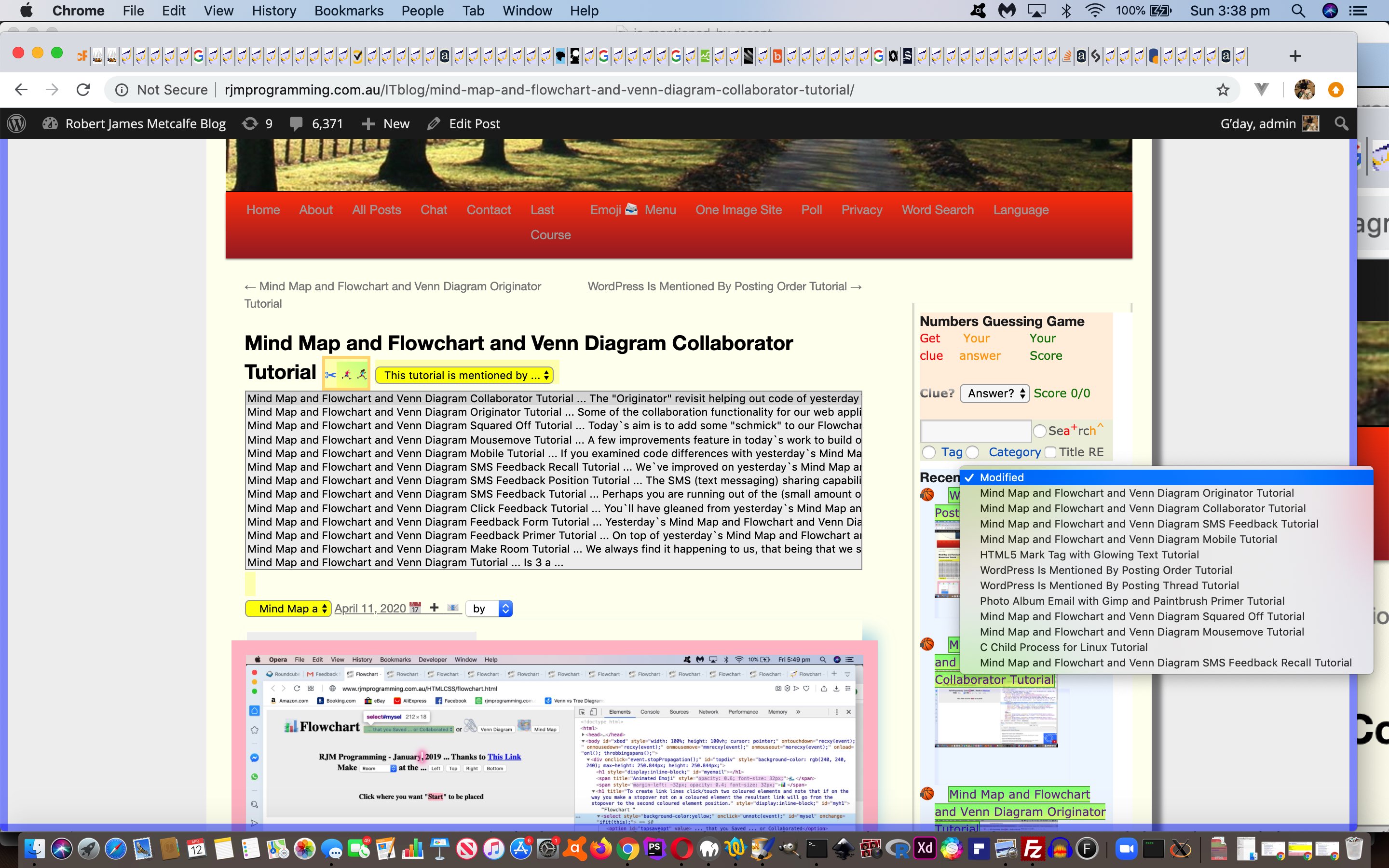The height and width of the screenshot is (868, 1389).
Task: Go back using the browser back arrow
Action: point(21,90)
